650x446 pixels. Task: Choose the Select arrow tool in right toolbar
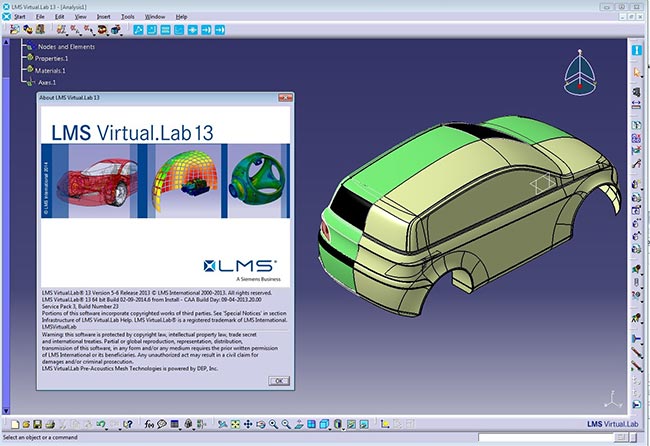[637, 72]
